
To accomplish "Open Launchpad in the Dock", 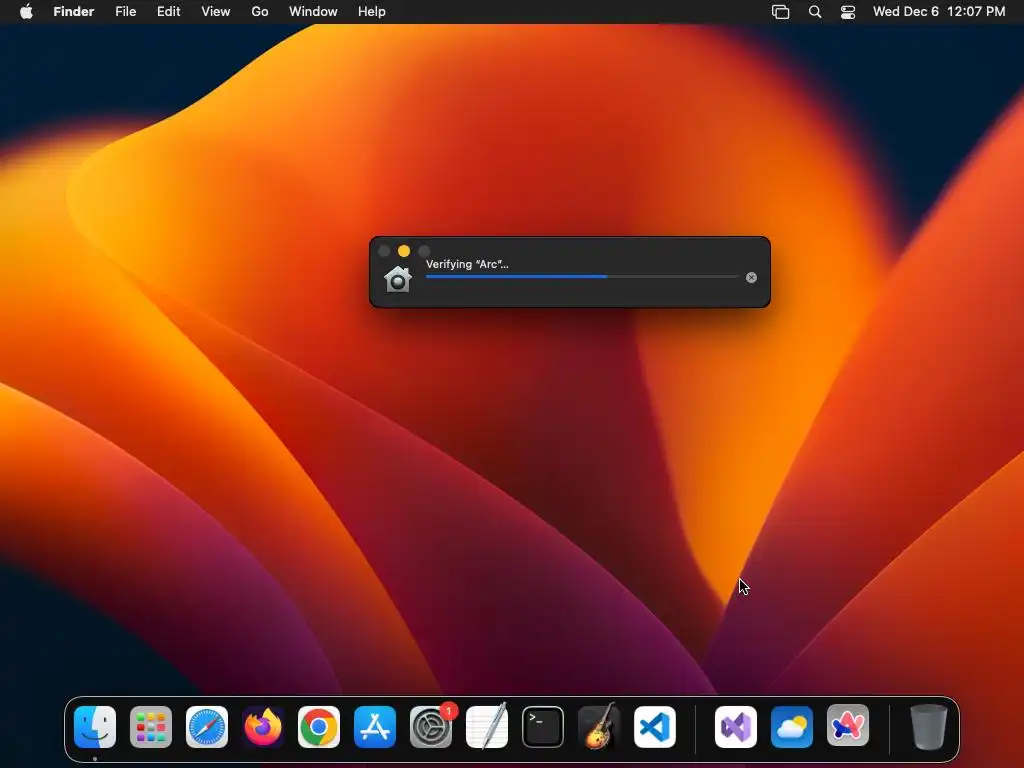I will coord(151,727).
